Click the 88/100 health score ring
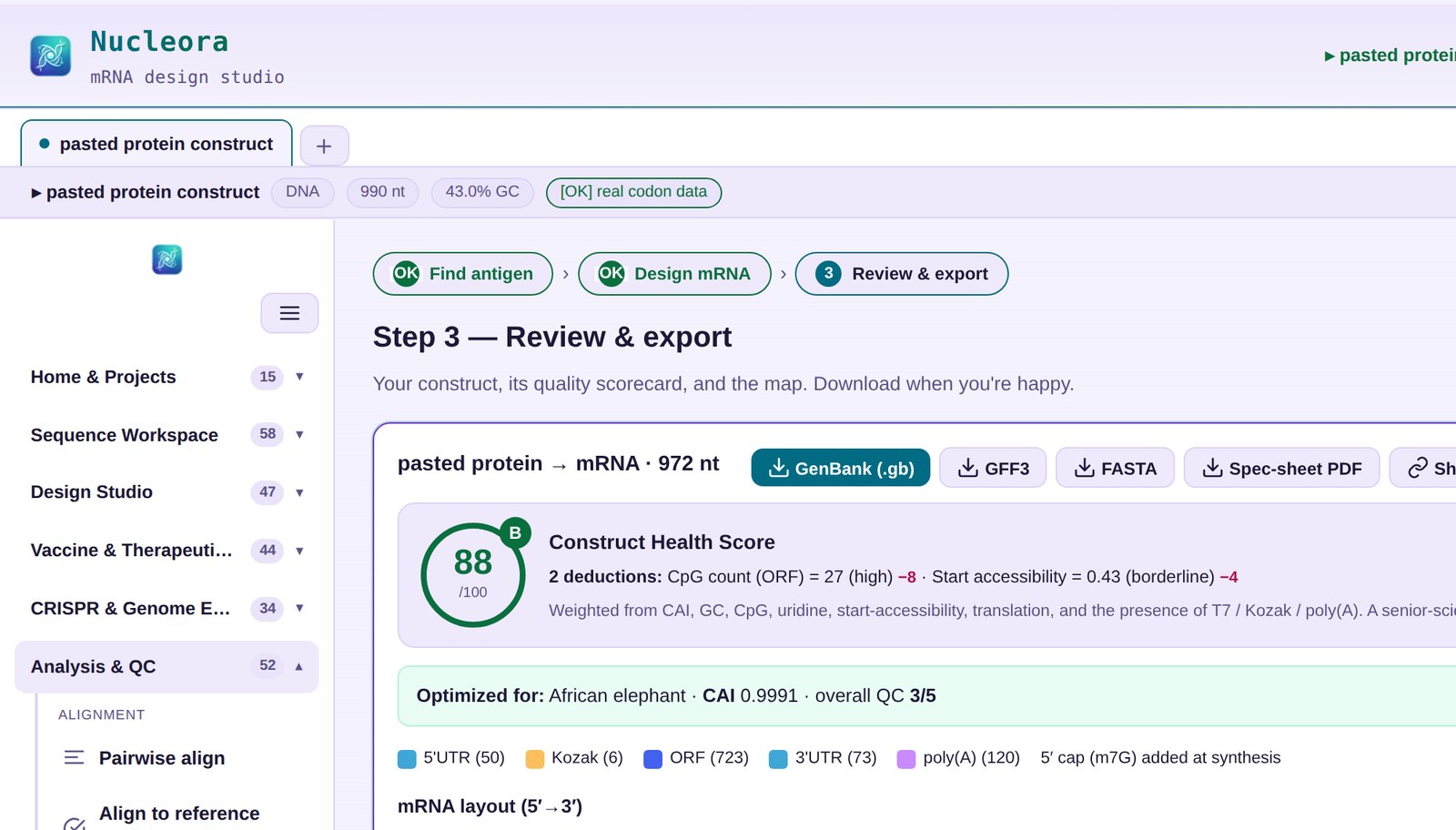 pos(473,574)
